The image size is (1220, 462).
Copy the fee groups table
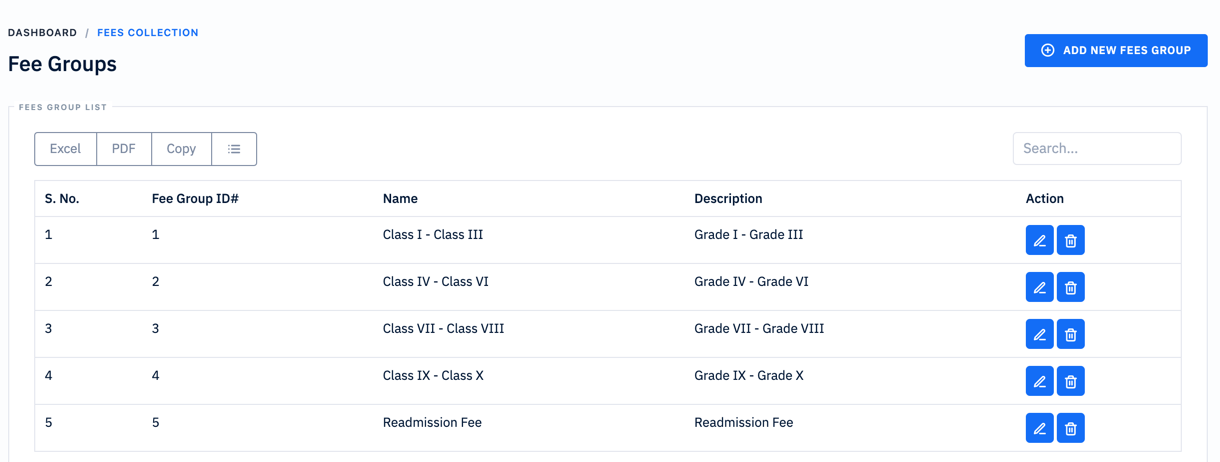tap(181, 149)
